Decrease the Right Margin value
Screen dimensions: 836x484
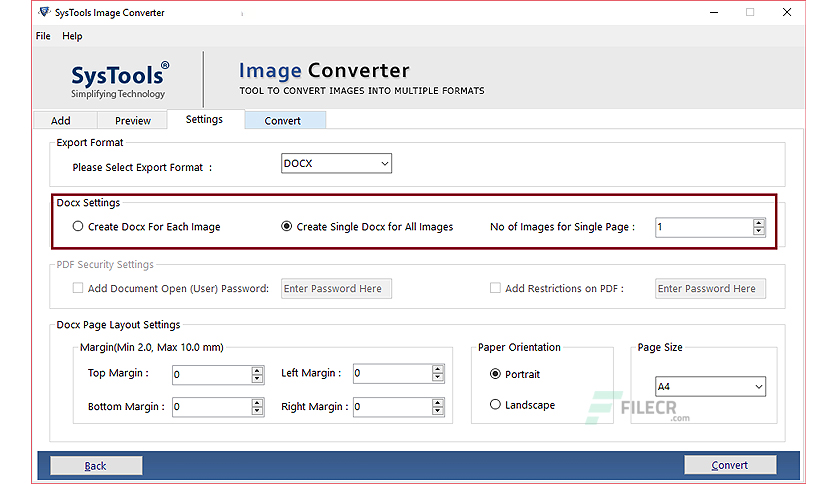point(438,411)
